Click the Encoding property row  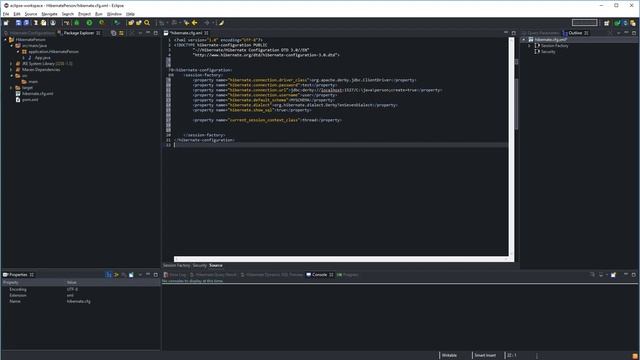point(80,289)
